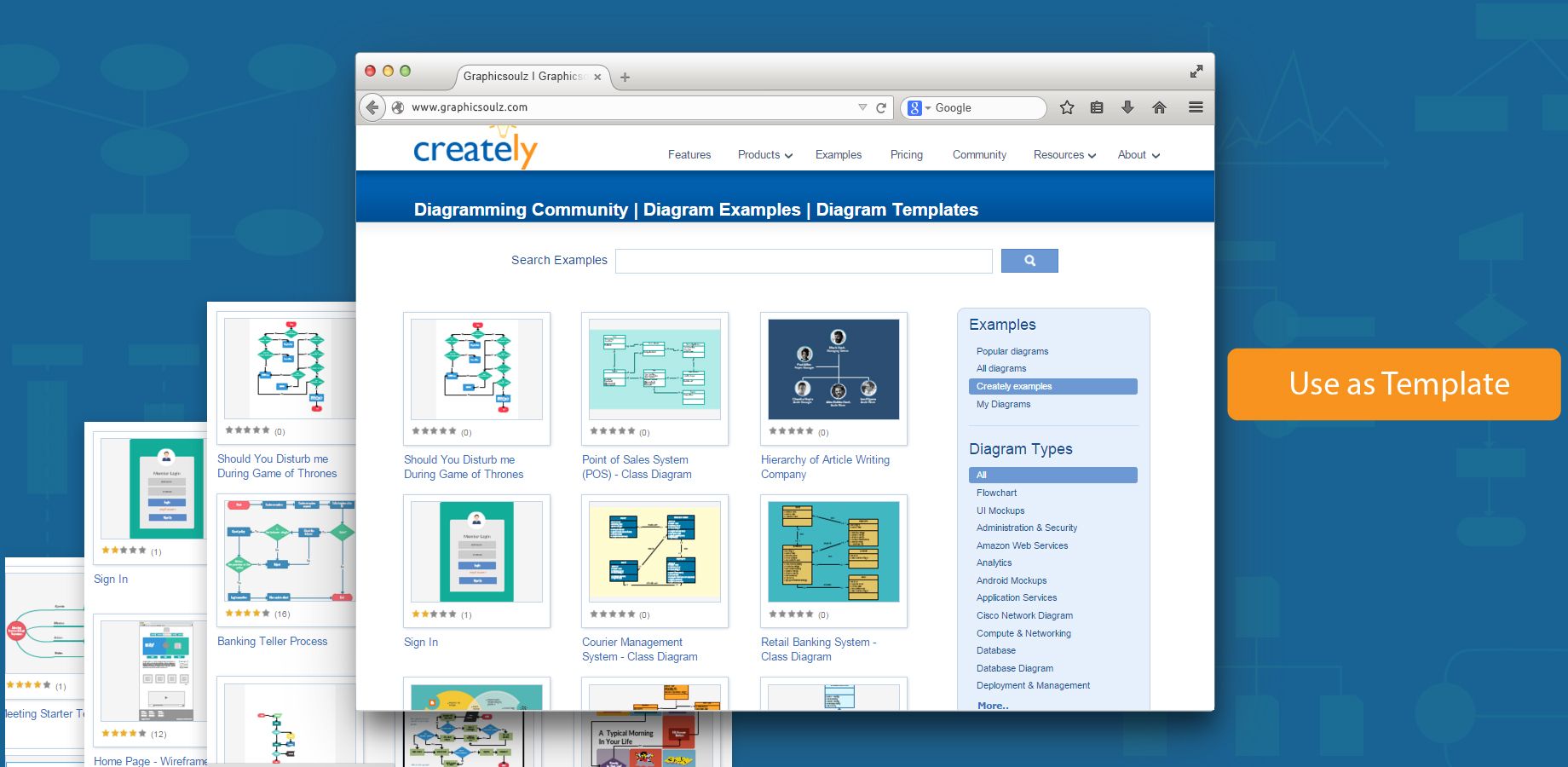Enter fullscreen with the expand arrows icon
Screen dimensions: 1568x767
point(1196,72)
